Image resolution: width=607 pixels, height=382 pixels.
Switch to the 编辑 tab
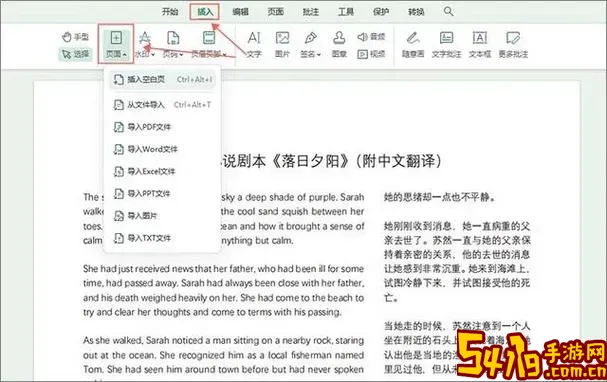tap(240, 12)
